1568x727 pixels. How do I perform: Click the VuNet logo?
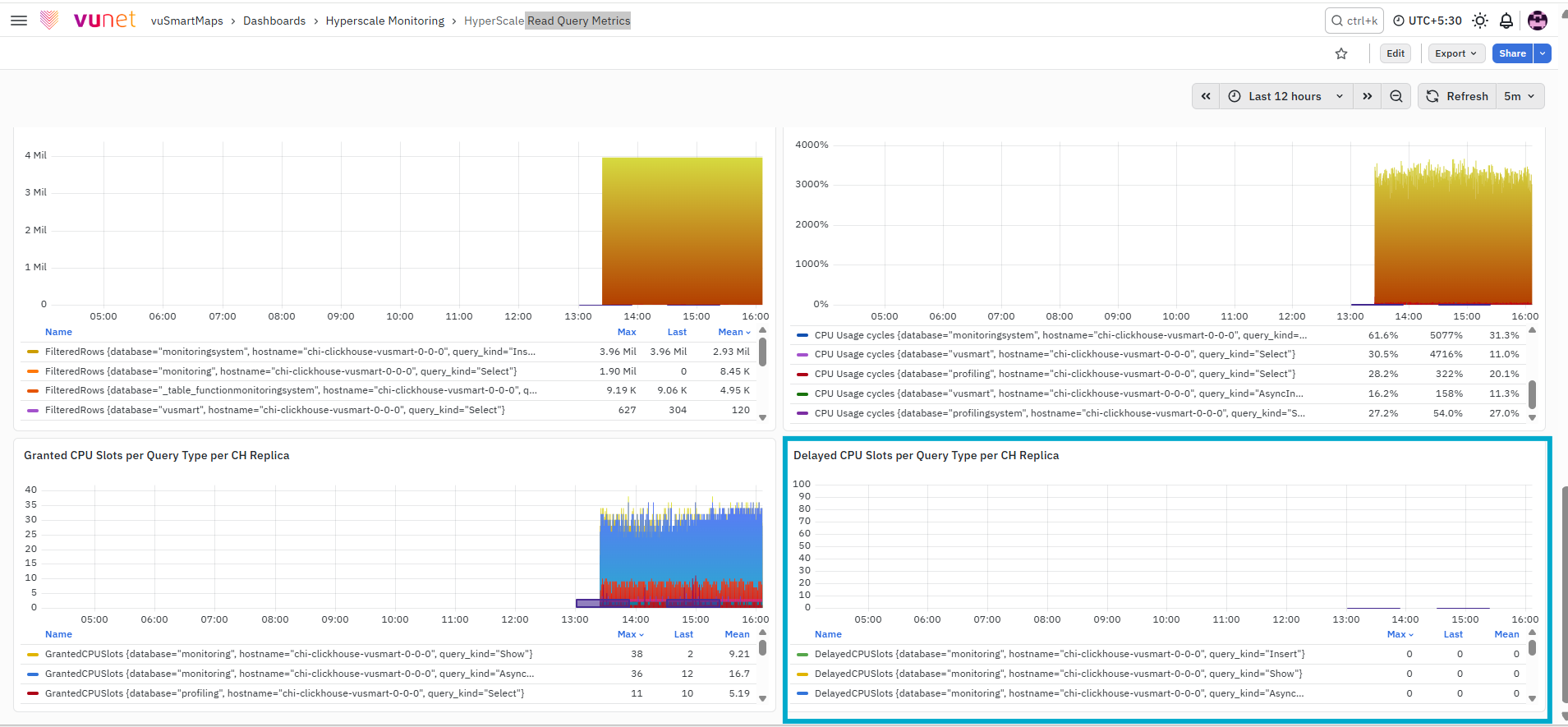[x=89, y=20]
